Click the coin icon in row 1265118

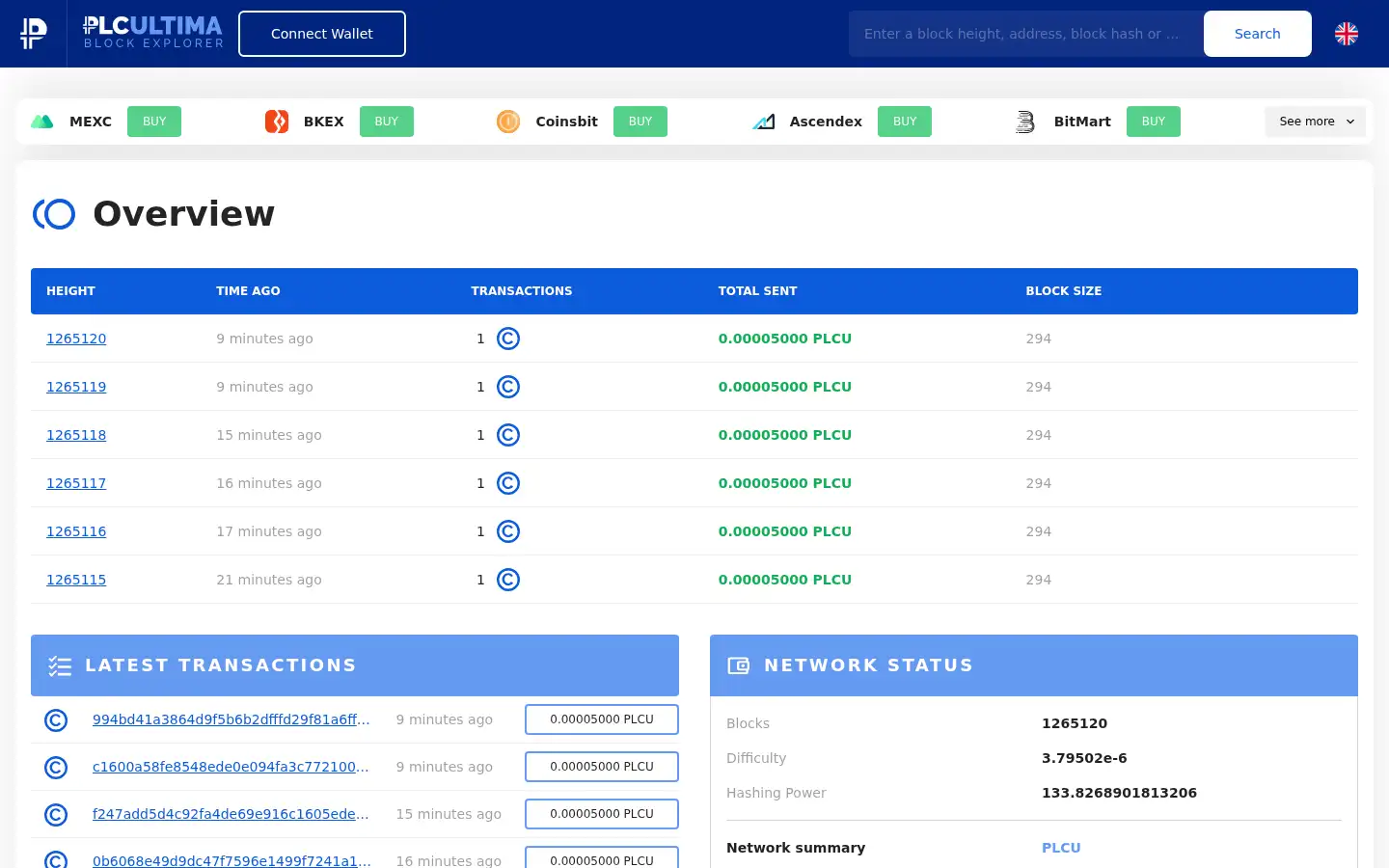click(x=508, y=435)
